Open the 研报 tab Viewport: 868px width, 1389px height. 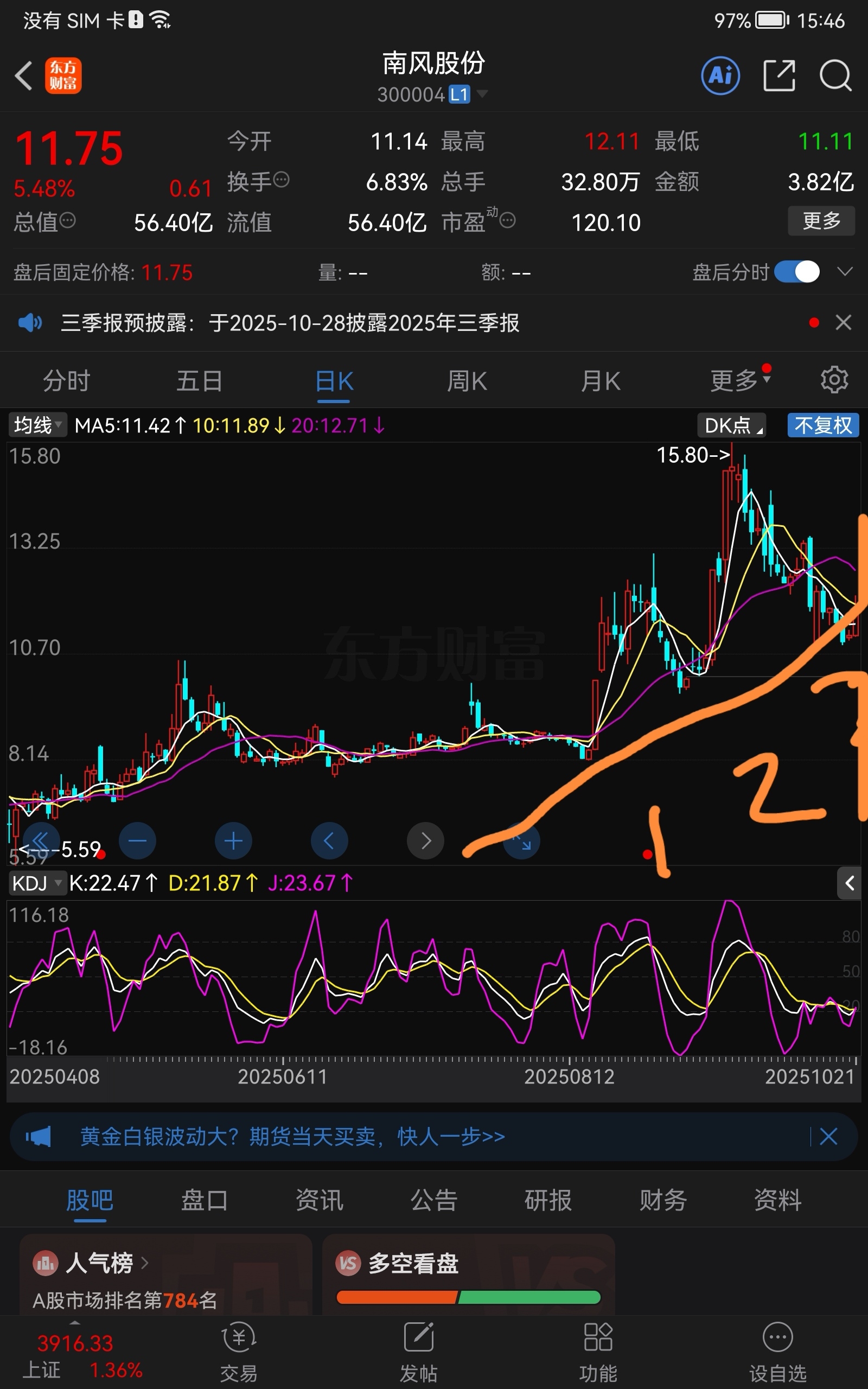coord(548,1200)
